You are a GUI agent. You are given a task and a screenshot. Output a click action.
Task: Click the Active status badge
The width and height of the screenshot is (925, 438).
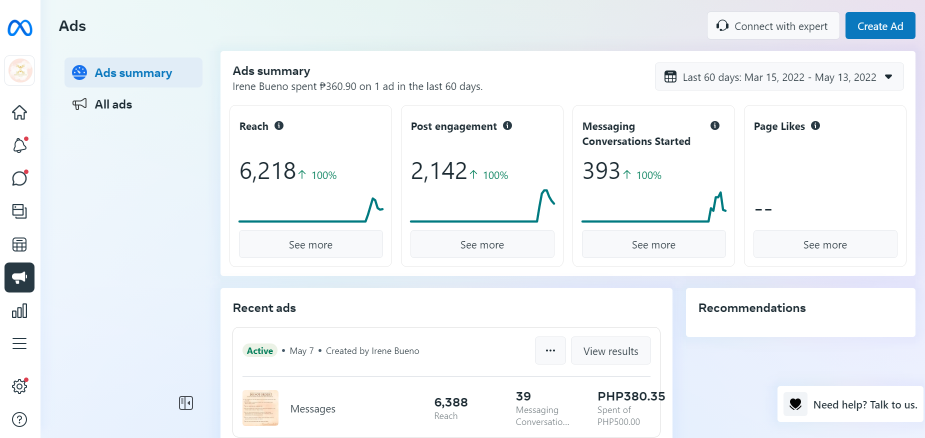coord(260,351)
